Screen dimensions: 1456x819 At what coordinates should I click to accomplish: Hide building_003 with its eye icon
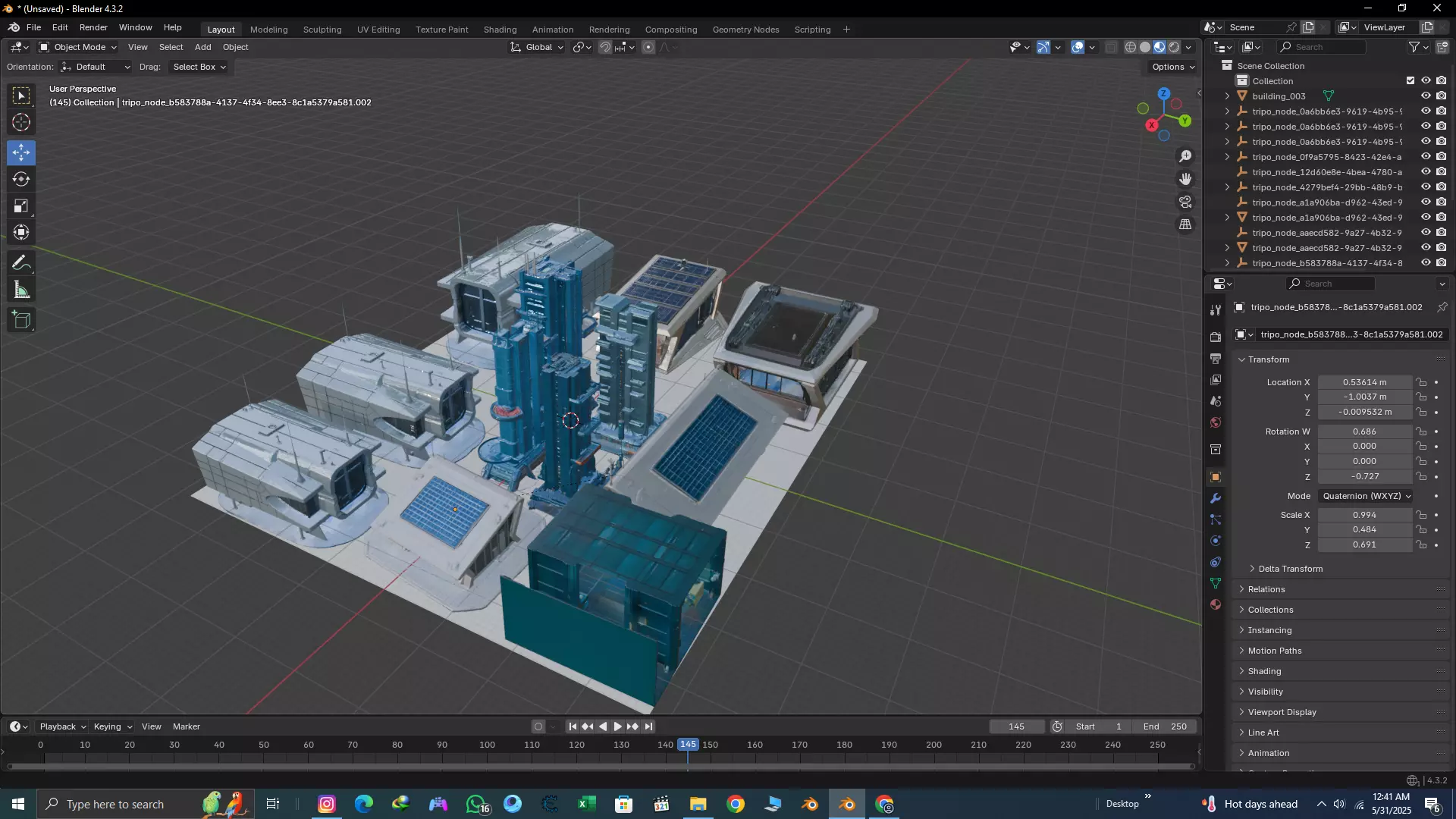click(1426, 96)
